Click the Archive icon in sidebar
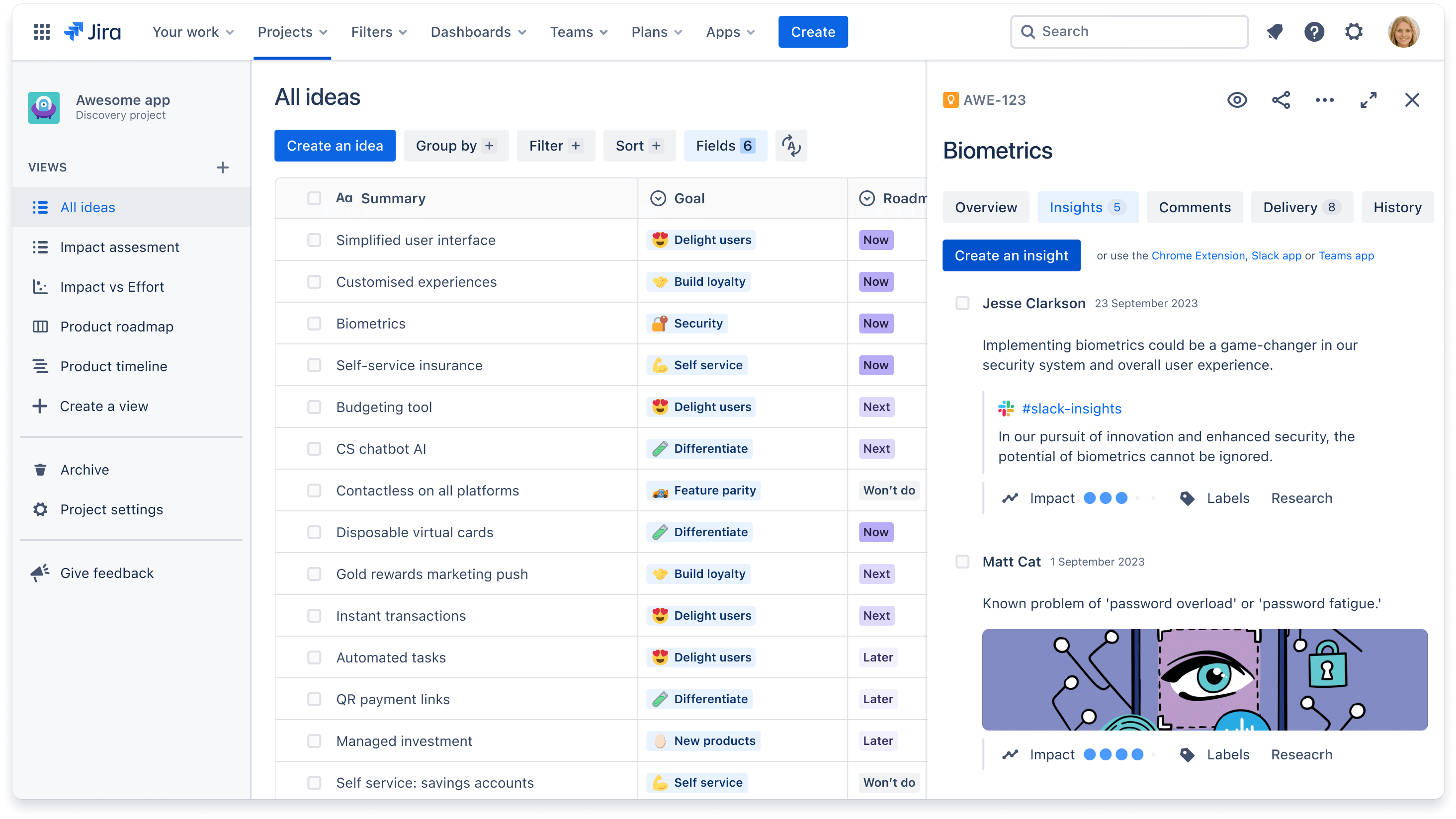The width and height of the screenshot is (1456, 819). pos(40,469)
